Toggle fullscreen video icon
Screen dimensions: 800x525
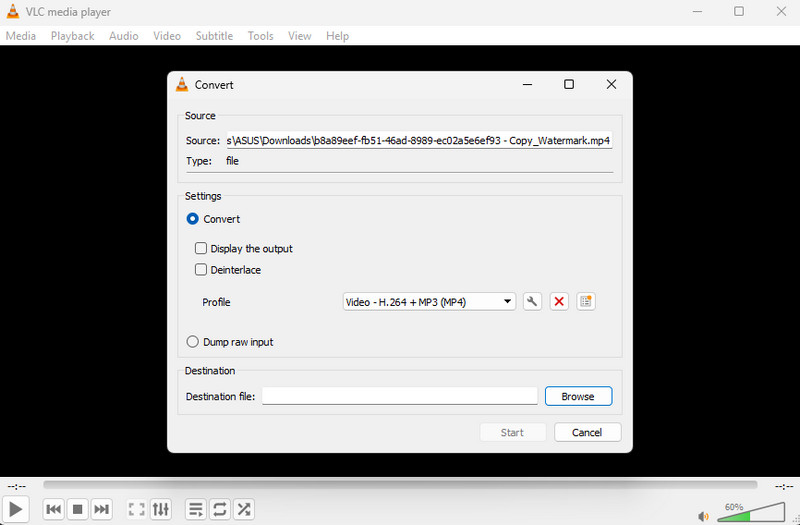pos(136,509)
